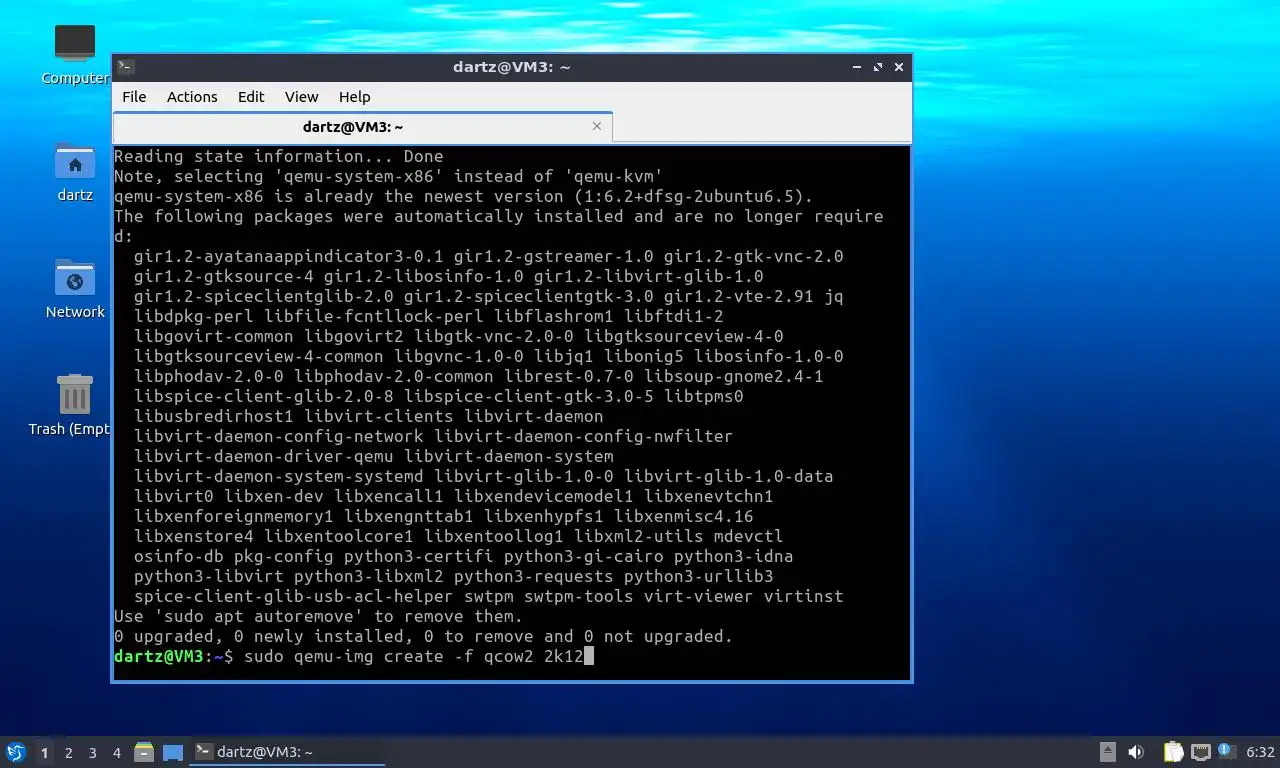
Task: Open the Edit menu
Action: point(251,97)
